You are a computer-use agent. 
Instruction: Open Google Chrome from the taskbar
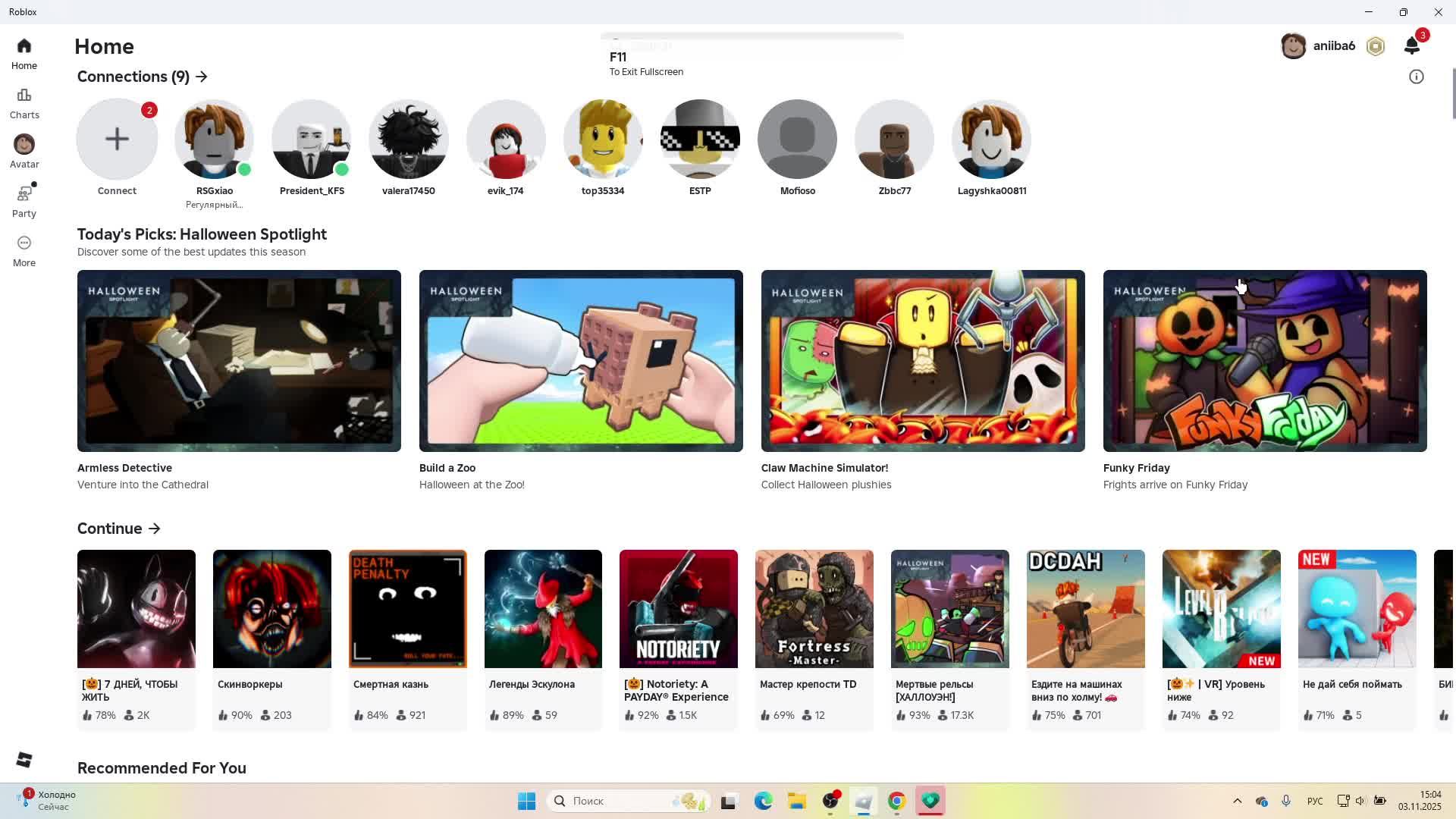(896, 801)
